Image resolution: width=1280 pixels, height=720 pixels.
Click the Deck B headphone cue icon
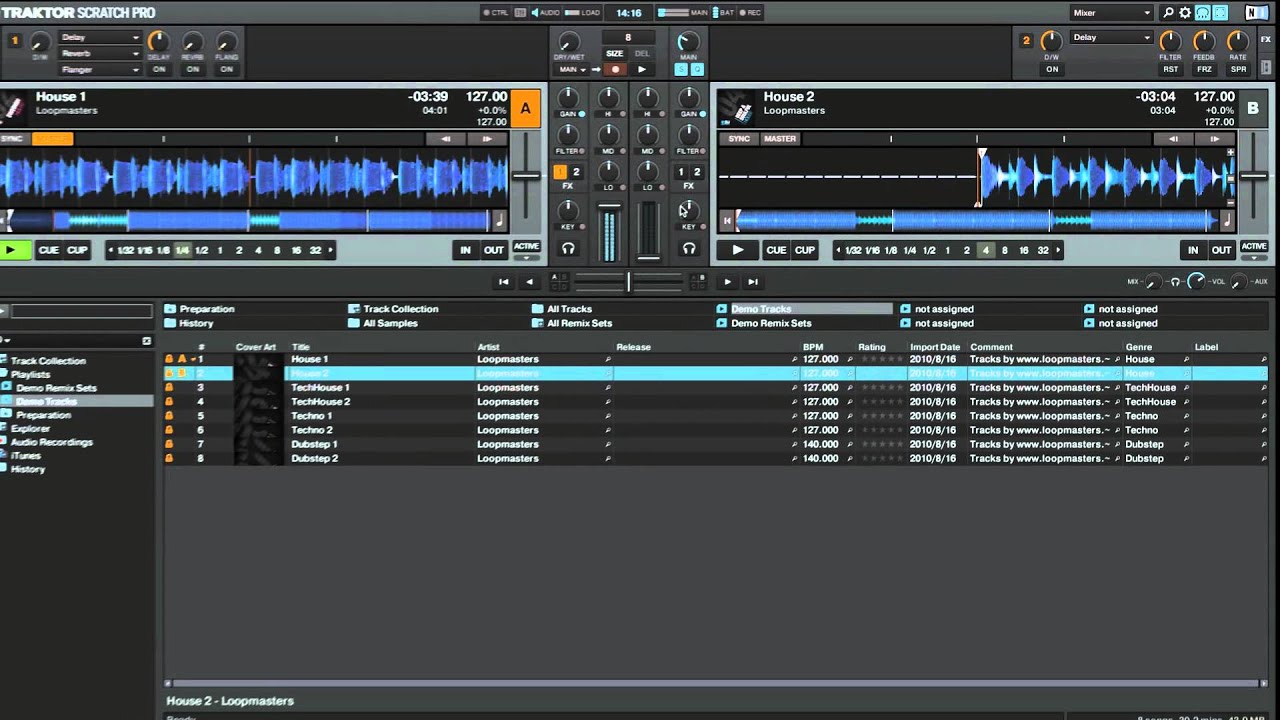point(688,248)
